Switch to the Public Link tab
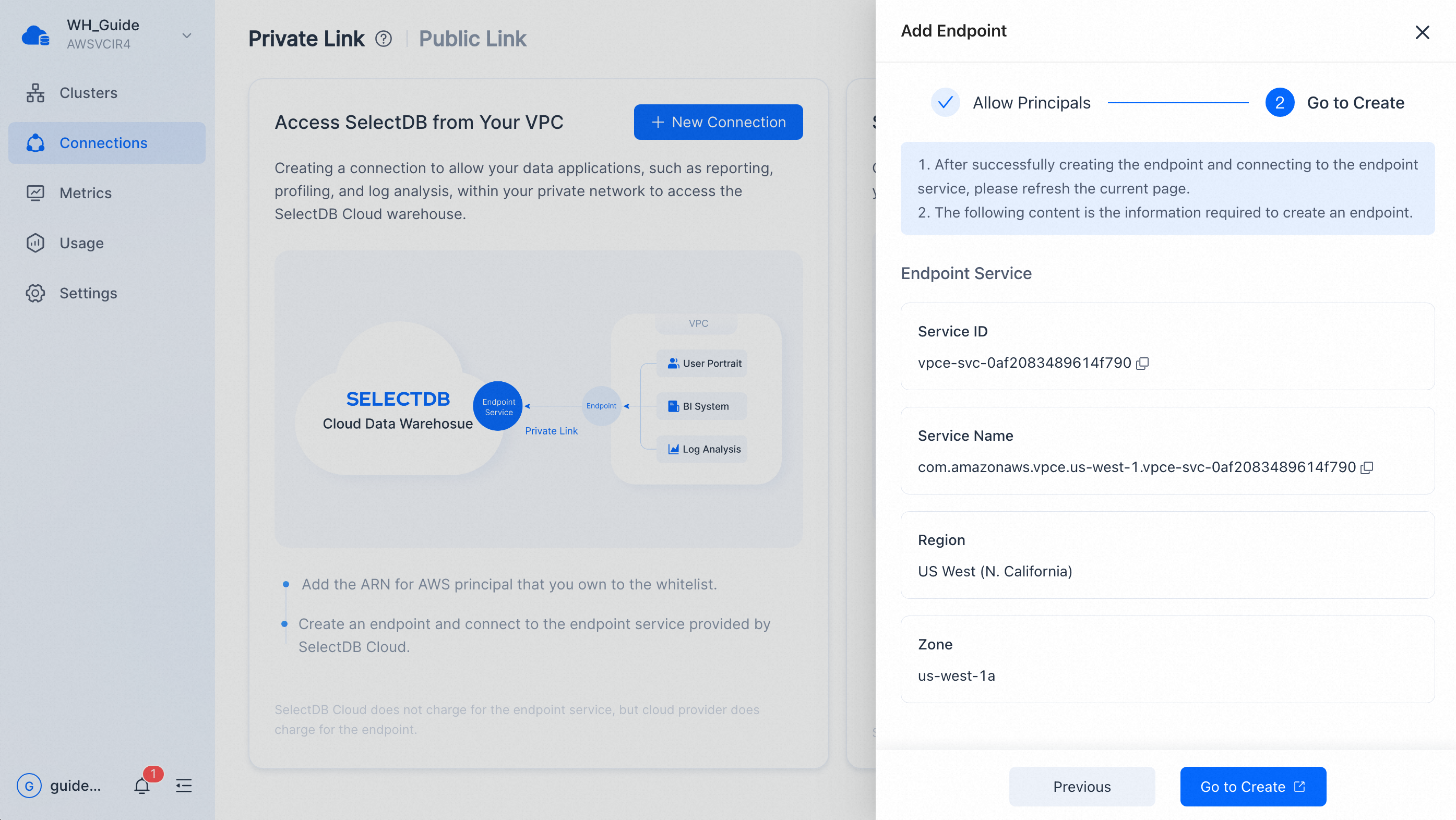This screenshot has height=820, width=1456. click(472, 39)
